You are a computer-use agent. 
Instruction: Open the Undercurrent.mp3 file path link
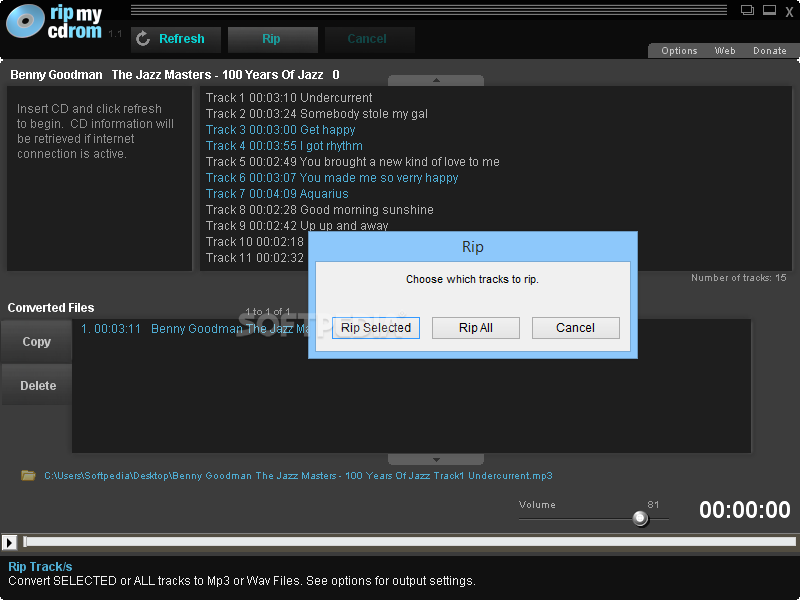point(298,476)
